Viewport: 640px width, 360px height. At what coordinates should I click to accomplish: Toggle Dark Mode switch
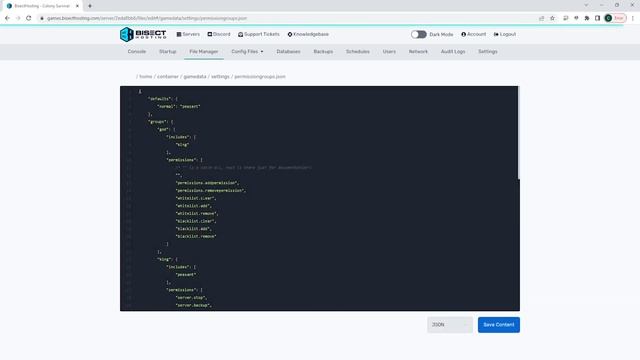(419, 34)
